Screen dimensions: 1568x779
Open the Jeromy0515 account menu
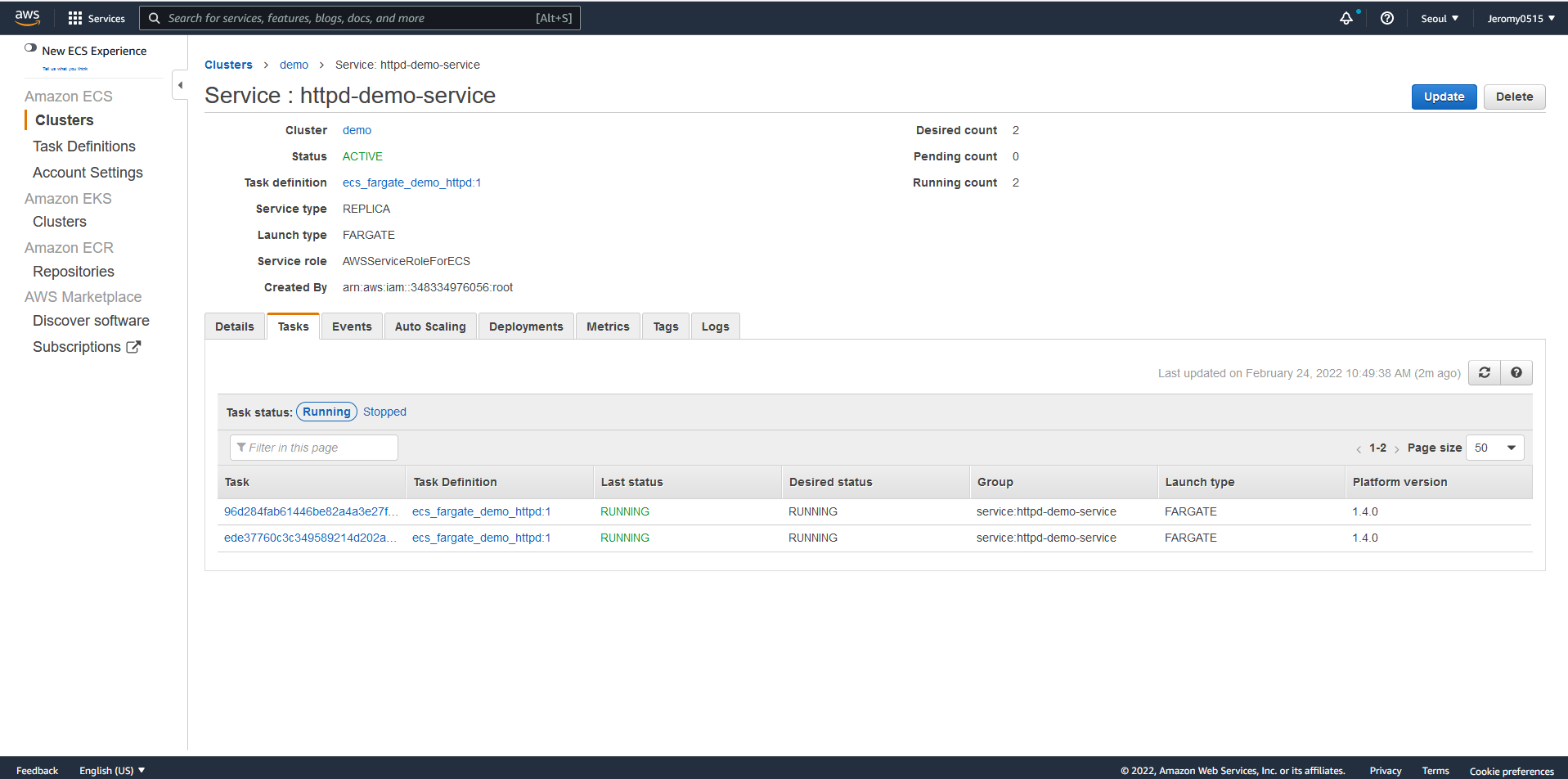[1521, 18]
